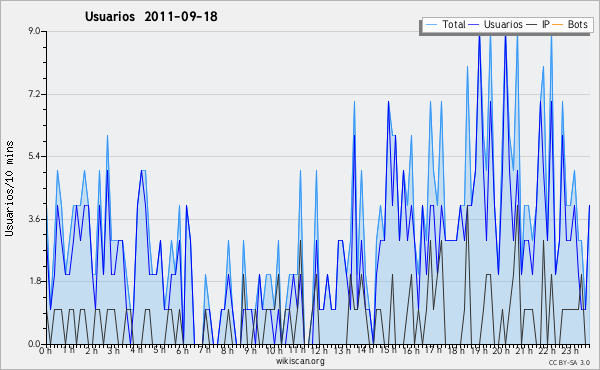Image resolution: width=600 pixels, height=370 pixels.
Task: Click the y-axis value 0.0
Action: coord(34,344)
